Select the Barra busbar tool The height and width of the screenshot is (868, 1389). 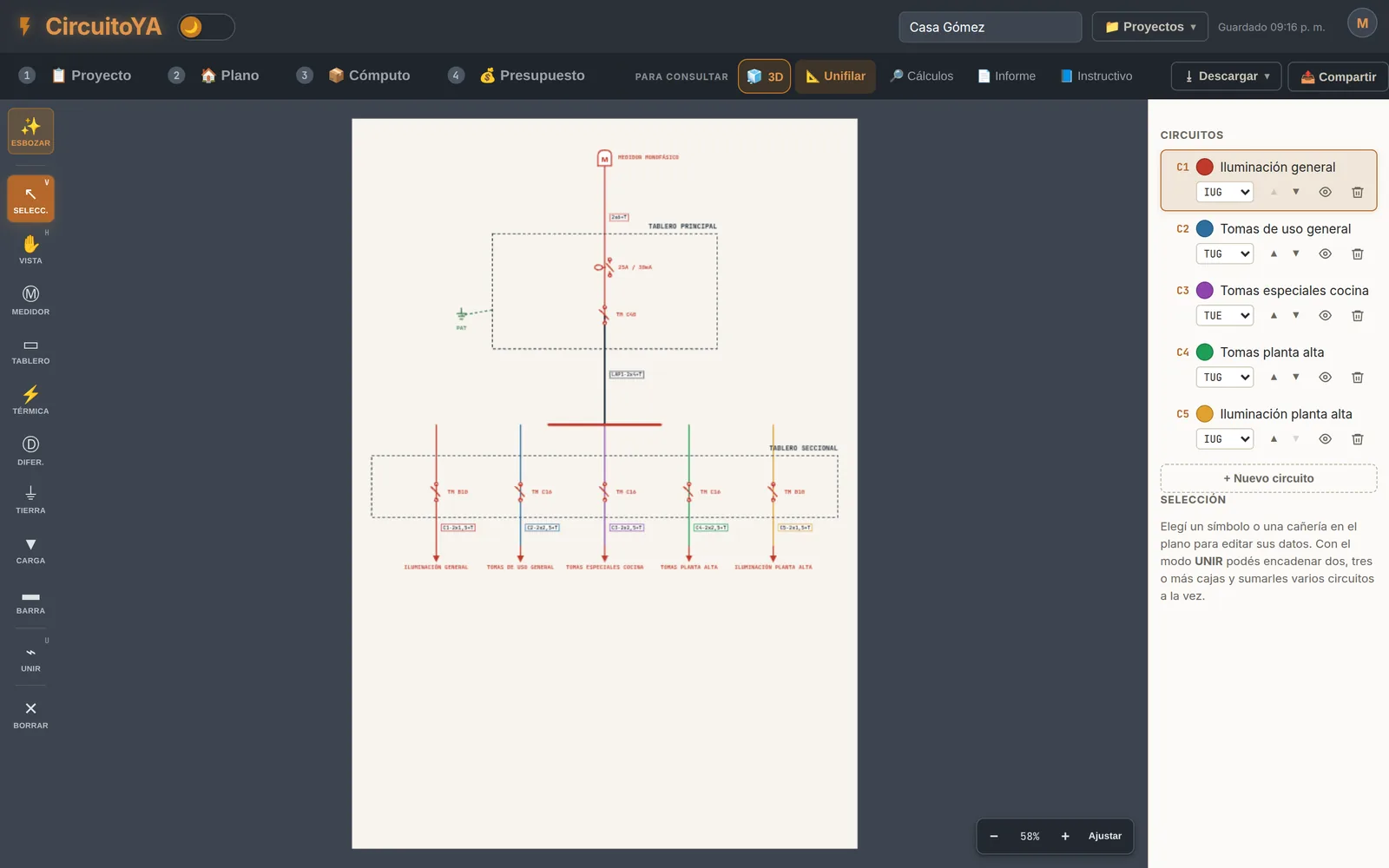(x=30, y=601)
